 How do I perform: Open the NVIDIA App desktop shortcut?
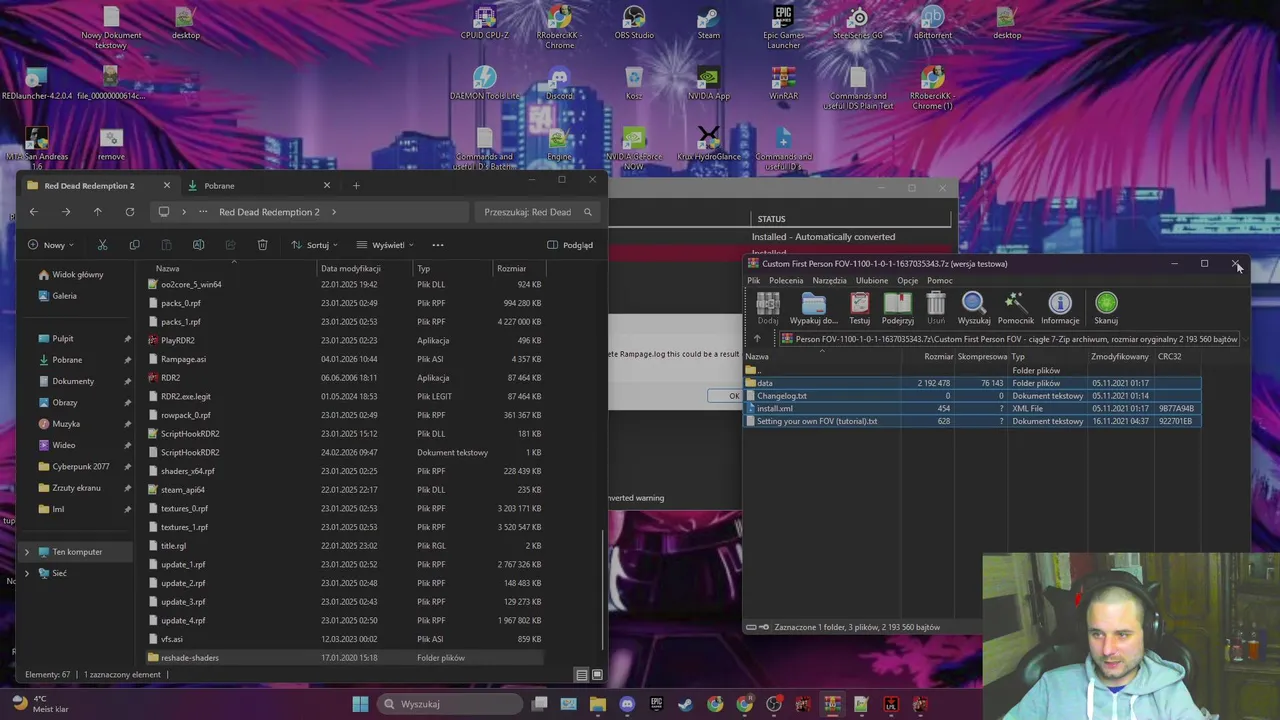click(709, 84)
